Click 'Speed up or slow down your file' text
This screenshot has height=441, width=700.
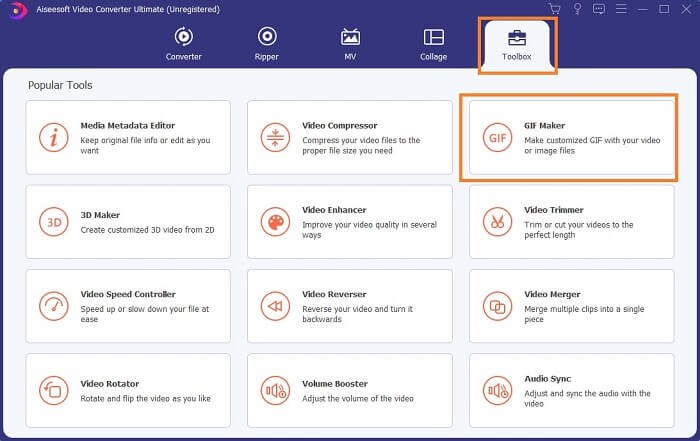tap(145, 314)
